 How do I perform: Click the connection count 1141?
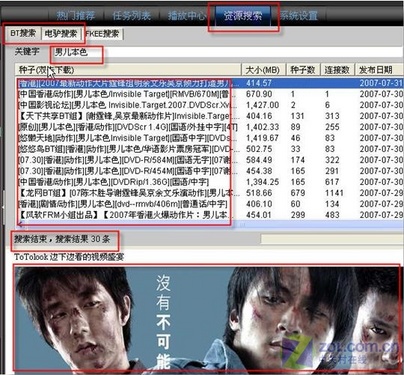click(334, 193)
